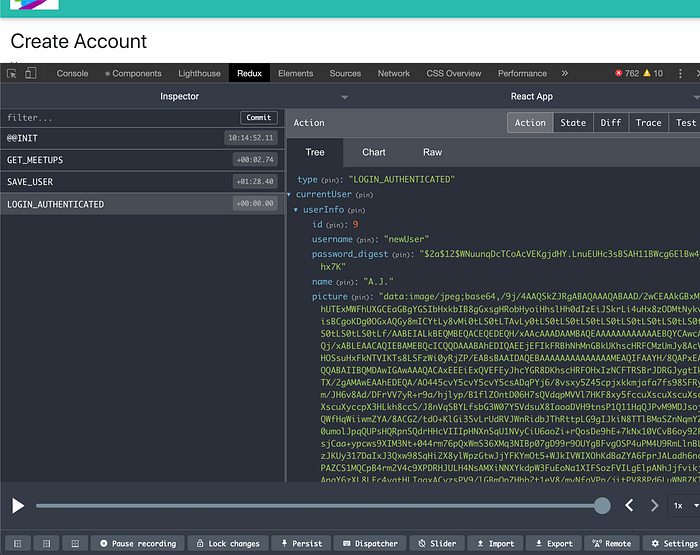Switch to the Components tab
Screen dimensions: 700x555
[133, 73]
